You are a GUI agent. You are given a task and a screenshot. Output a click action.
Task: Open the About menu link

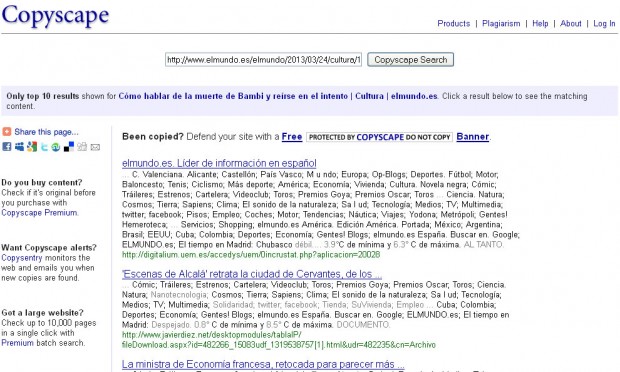(x=571, y=24)
